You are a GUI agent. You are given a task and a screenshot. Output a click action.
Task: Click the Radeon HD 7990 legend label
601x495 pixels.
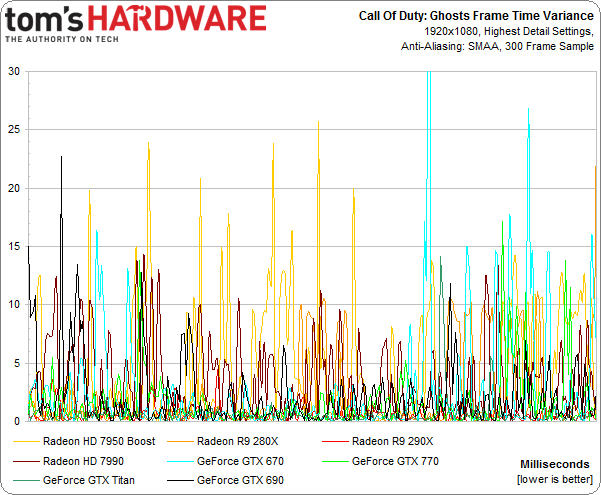[x=83, y=461]
